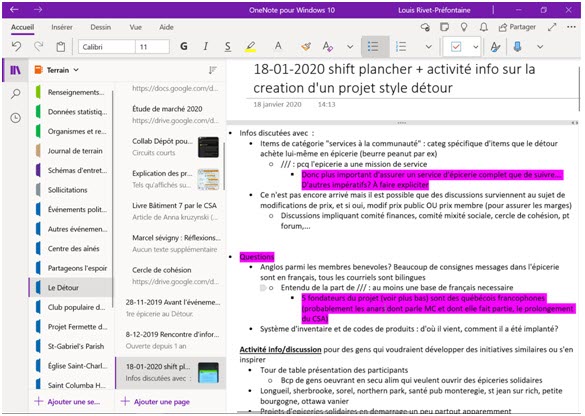This screenshot has width=585, height=416.
Task: Open the Vue tab
Action: click(x=135, y=27)
